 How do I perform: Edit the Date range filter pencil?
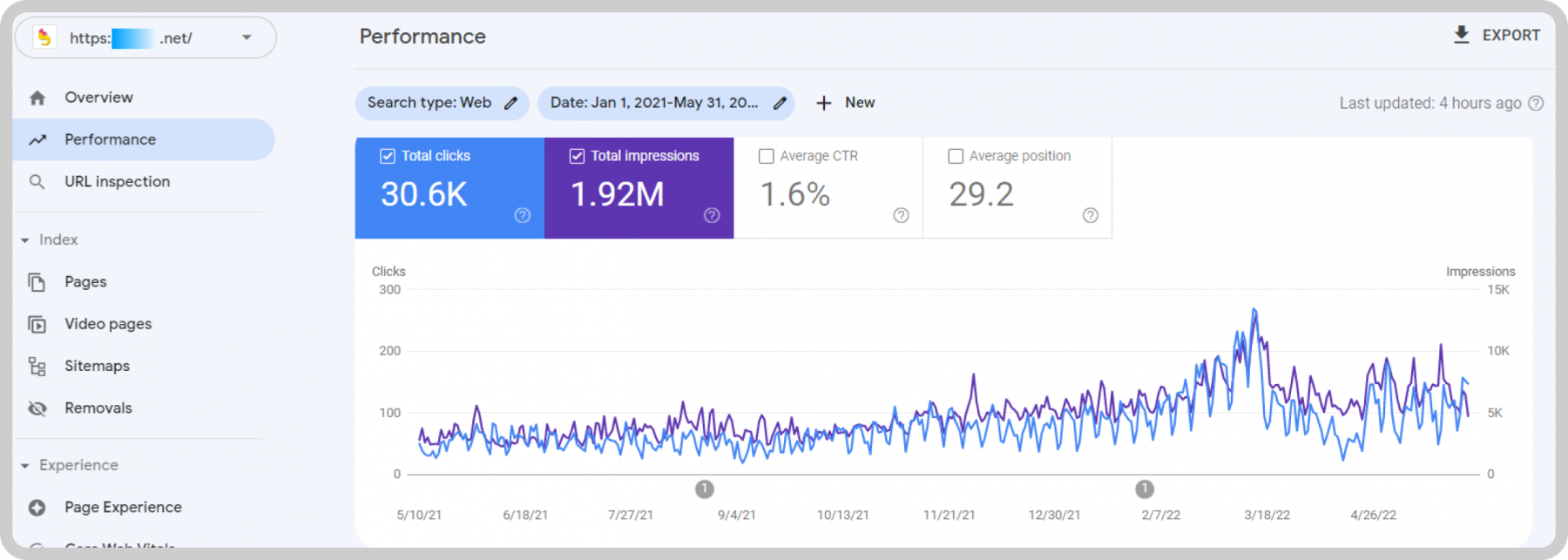pyautogui.click(x=780, y=103)
